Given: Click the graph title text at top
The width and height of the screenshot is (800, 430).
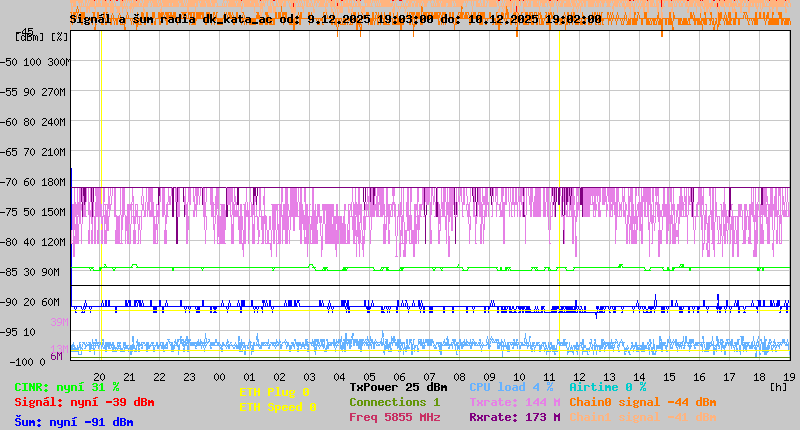Looking at the screenshot, I should tap(335, 18).
